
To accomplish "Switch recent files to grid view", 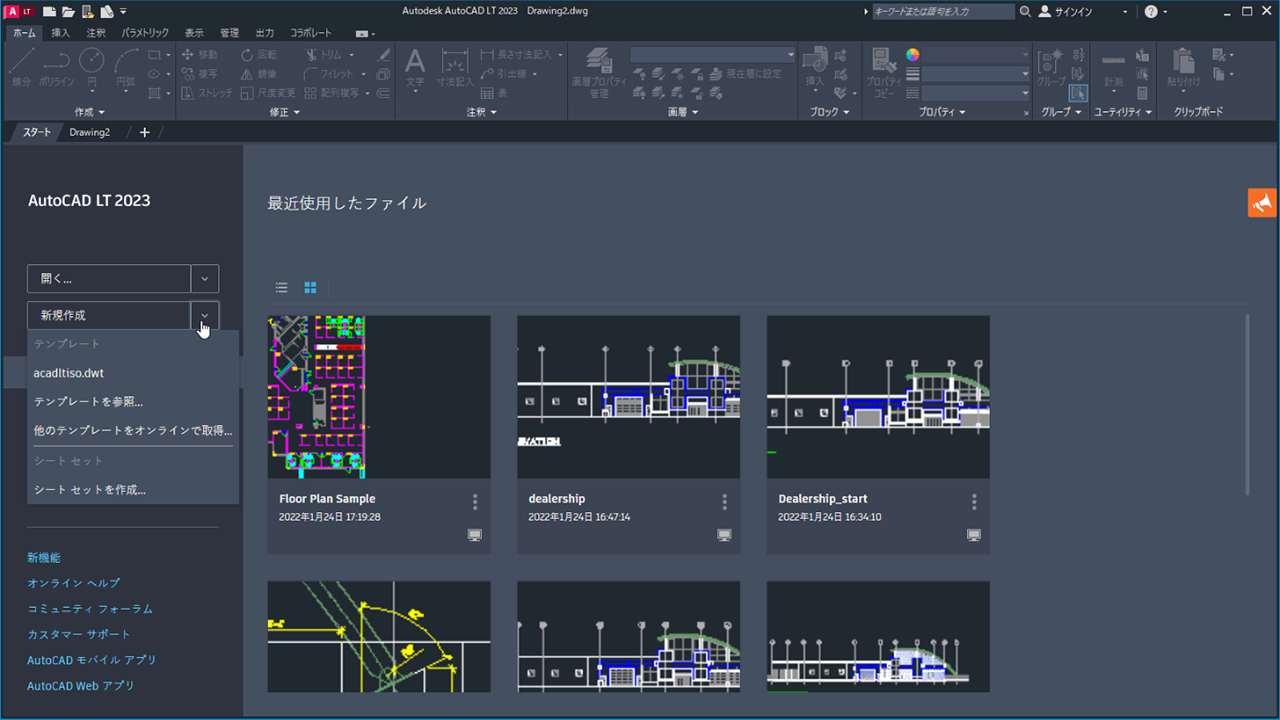I will (x=310, y=288).
